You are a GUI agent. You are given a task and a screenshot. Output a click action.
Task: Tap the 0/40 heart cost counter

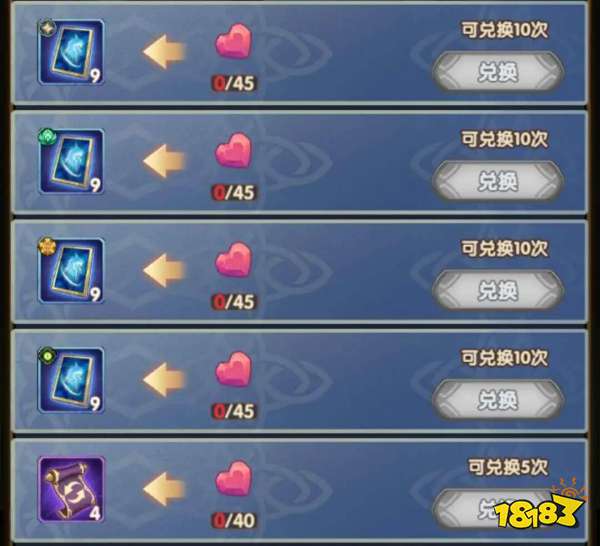234,521
